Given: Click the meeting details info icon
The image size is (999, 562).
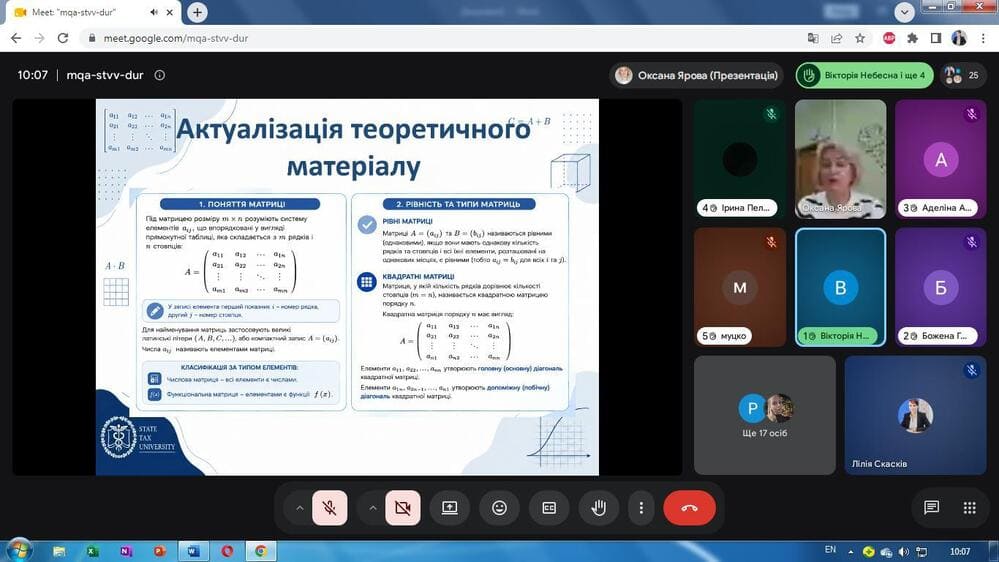Looking at the screenshot, I should (x=160, y=75).
